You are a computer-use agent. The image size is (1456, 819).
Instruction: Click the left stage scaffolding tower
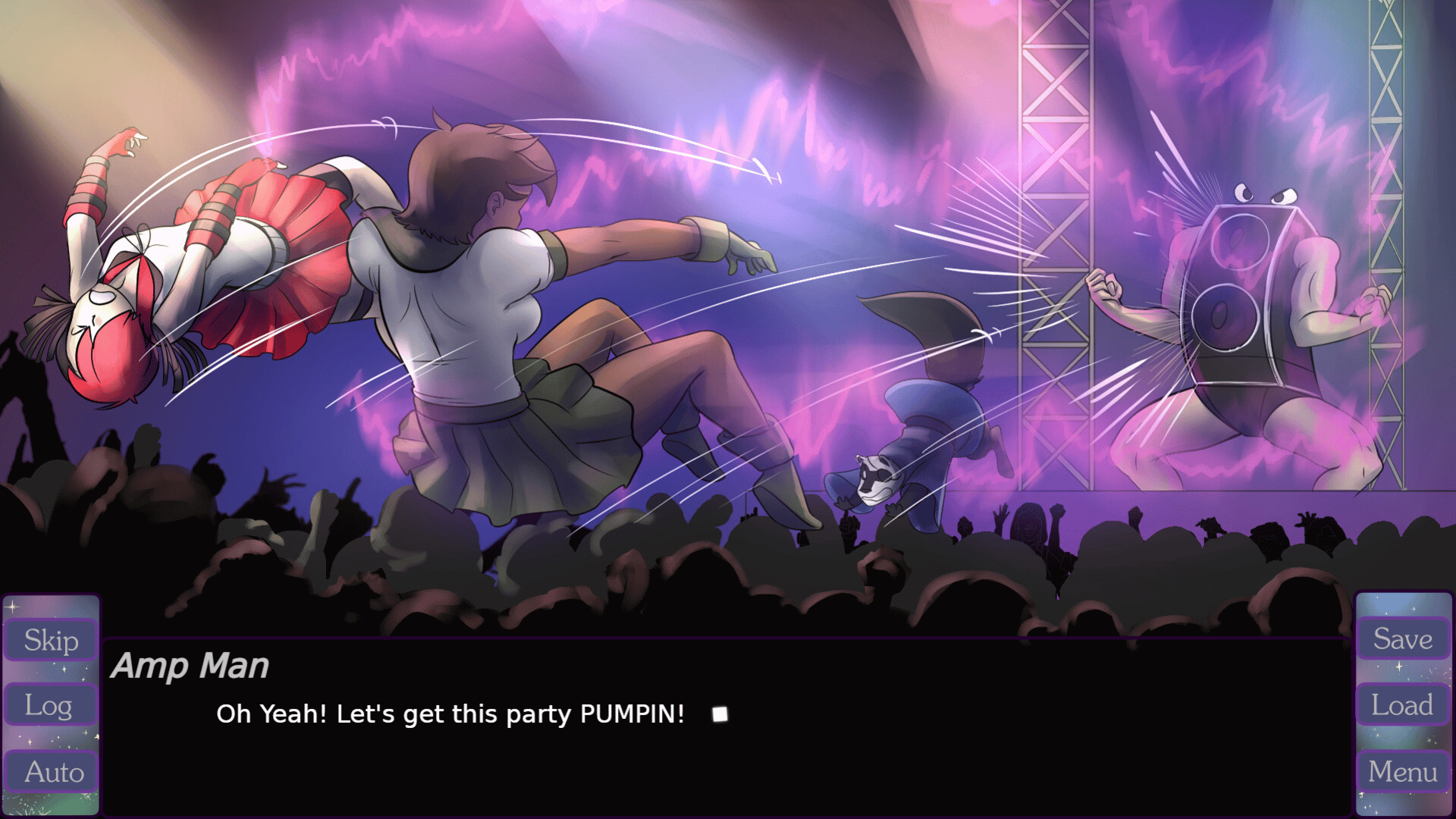(1056, 243)
